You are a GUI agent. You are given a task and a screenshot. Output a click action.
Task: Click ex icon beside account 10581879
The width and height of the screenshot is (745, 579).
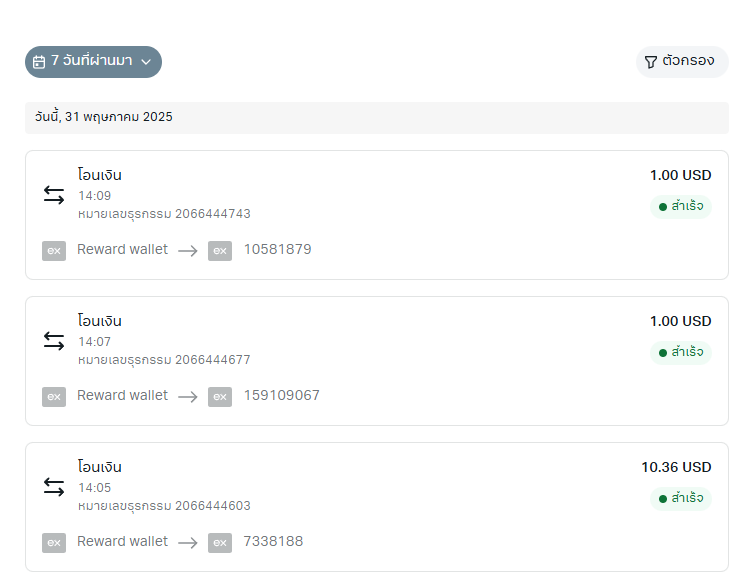[x=220, y=251]
